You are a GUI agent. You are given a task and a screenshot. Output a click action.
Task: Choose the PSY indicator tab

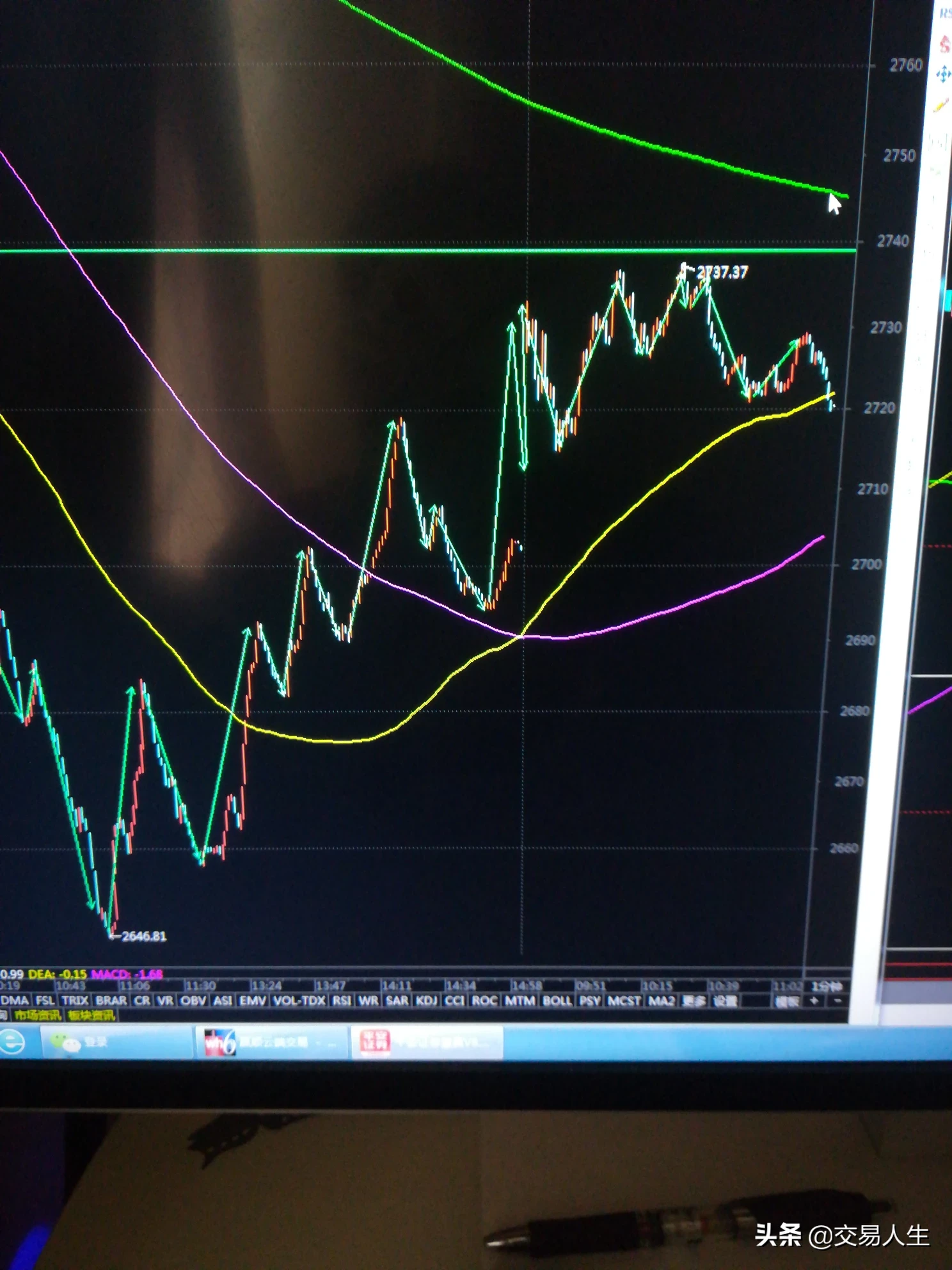(591, 1001)
